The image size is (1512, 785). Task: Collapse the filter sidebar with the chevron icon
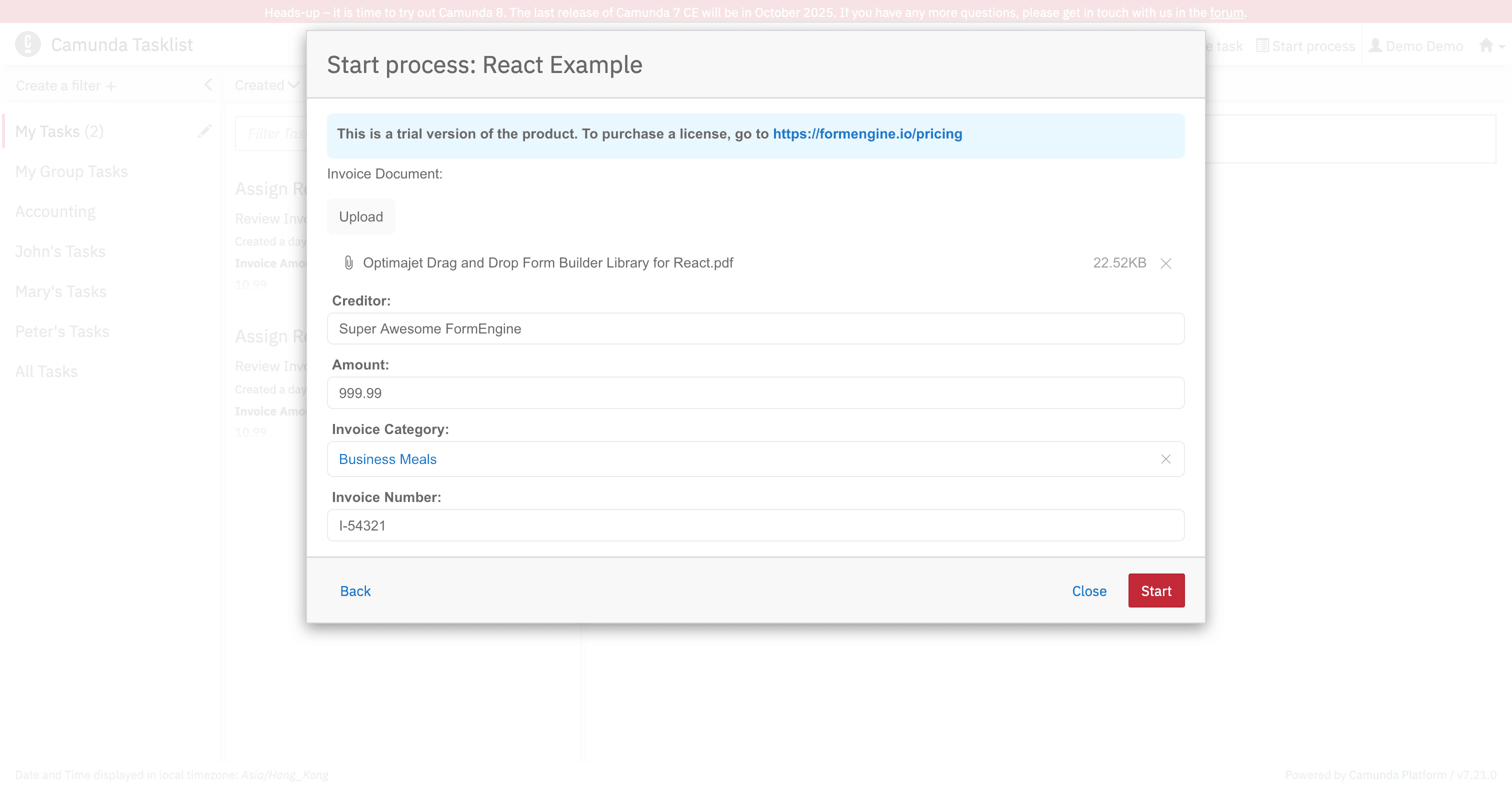[x=208, y=85]
